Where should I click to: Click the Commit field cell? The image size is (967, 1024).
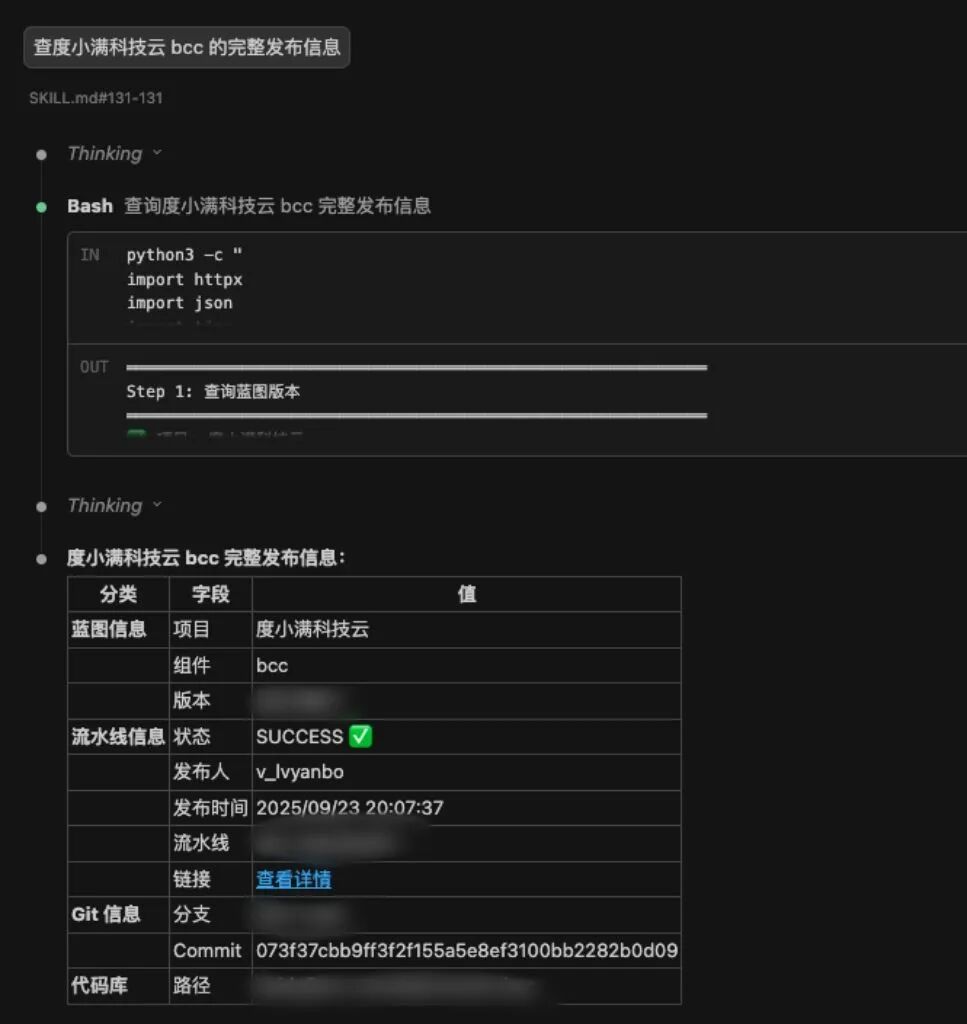point(210,950)
